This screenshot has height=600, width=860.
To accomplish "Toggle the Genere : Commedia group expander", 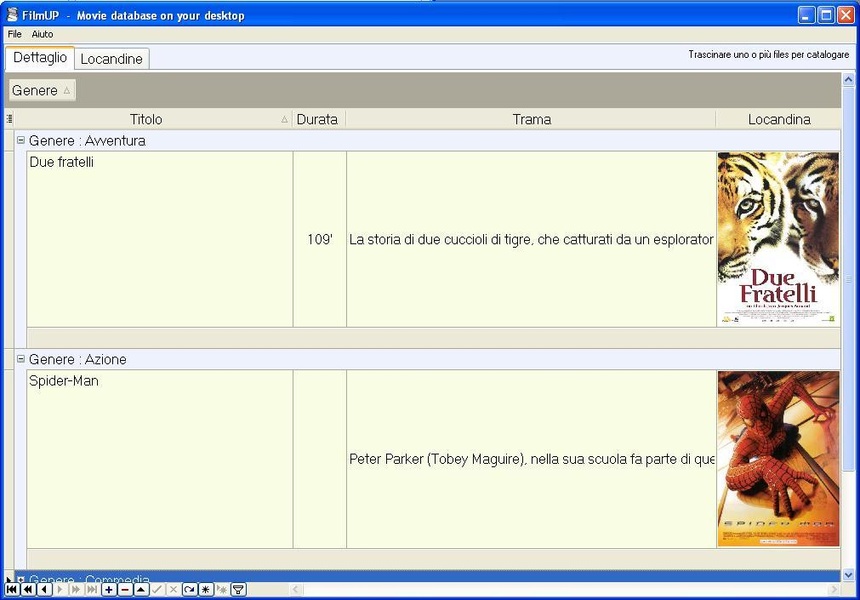I will pos(21,579).
